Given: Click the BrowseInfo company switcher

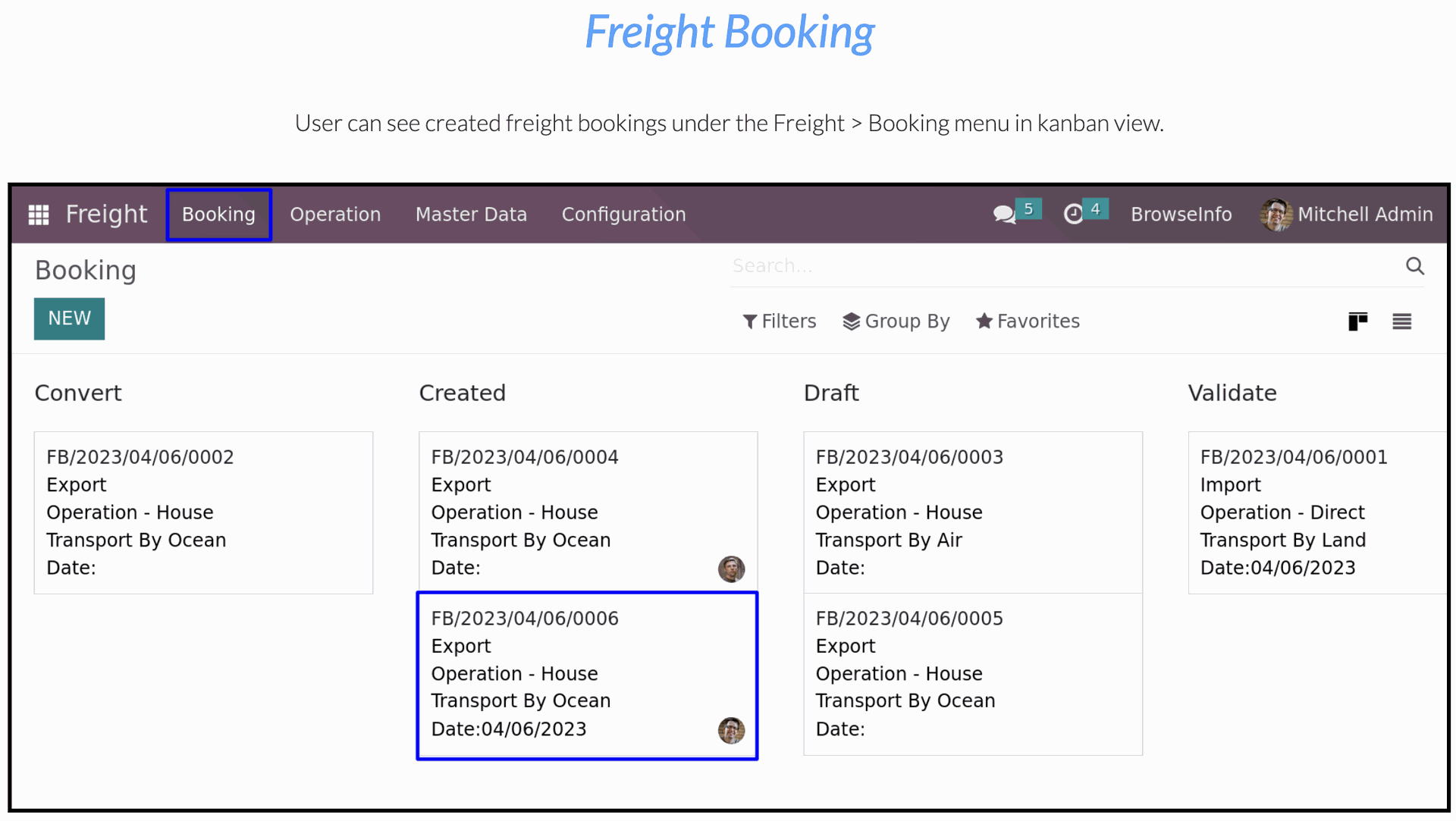Looking at the screenshot, I should [x=1181, y=215].
